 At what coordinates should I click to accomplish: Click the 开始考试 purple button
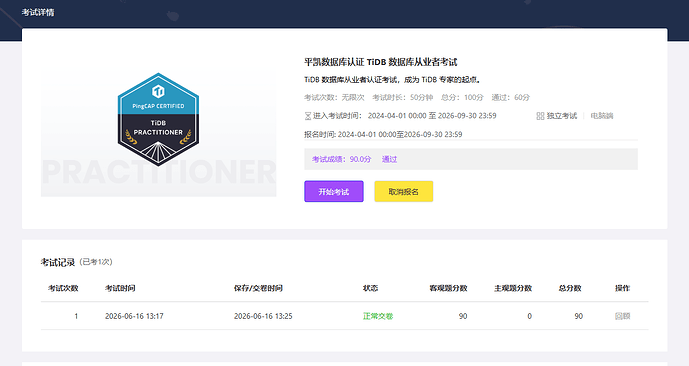click(x=334, y=192)
